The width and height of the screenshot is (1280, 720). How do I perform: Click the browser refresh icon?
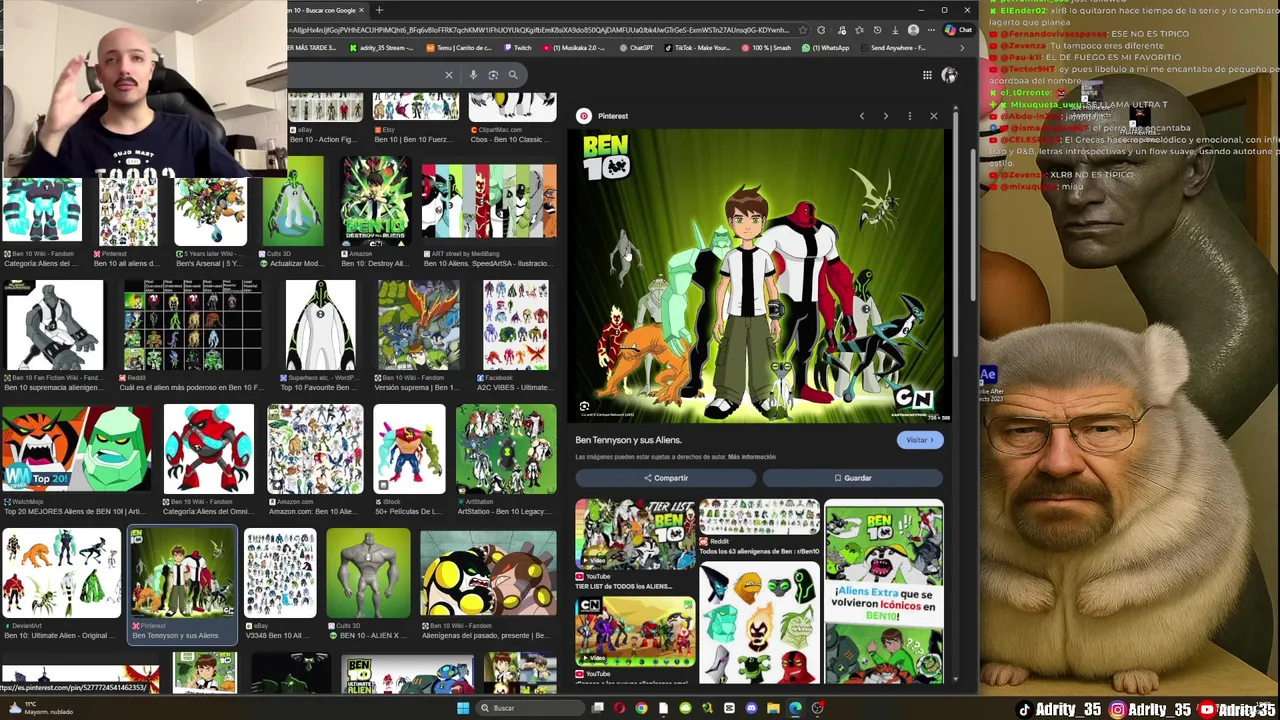(x=821, y=30)
